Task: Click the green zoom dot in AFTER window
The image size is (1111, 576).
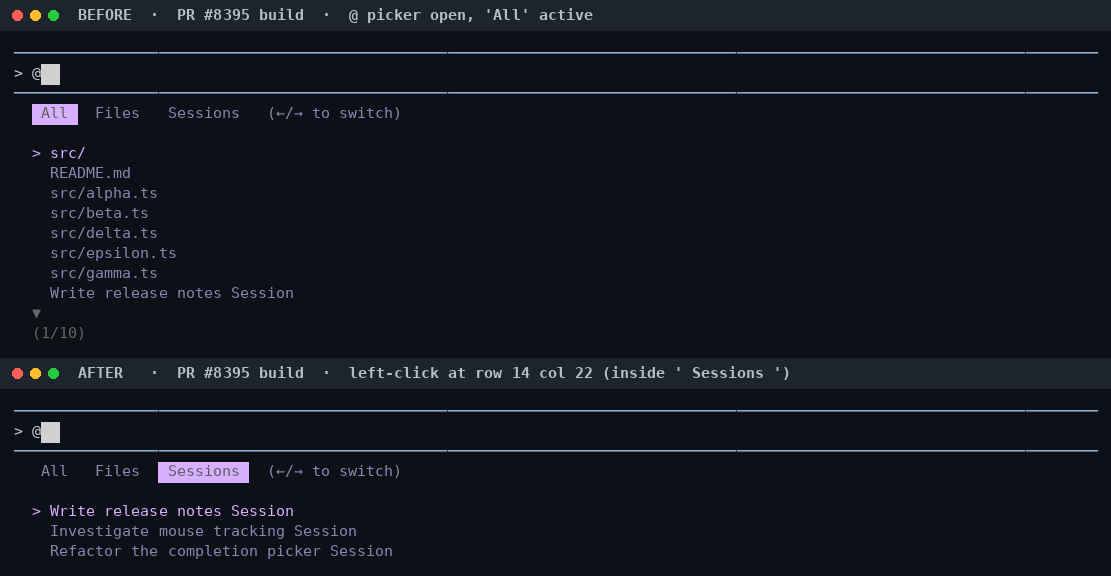Action: click(53, 373)
